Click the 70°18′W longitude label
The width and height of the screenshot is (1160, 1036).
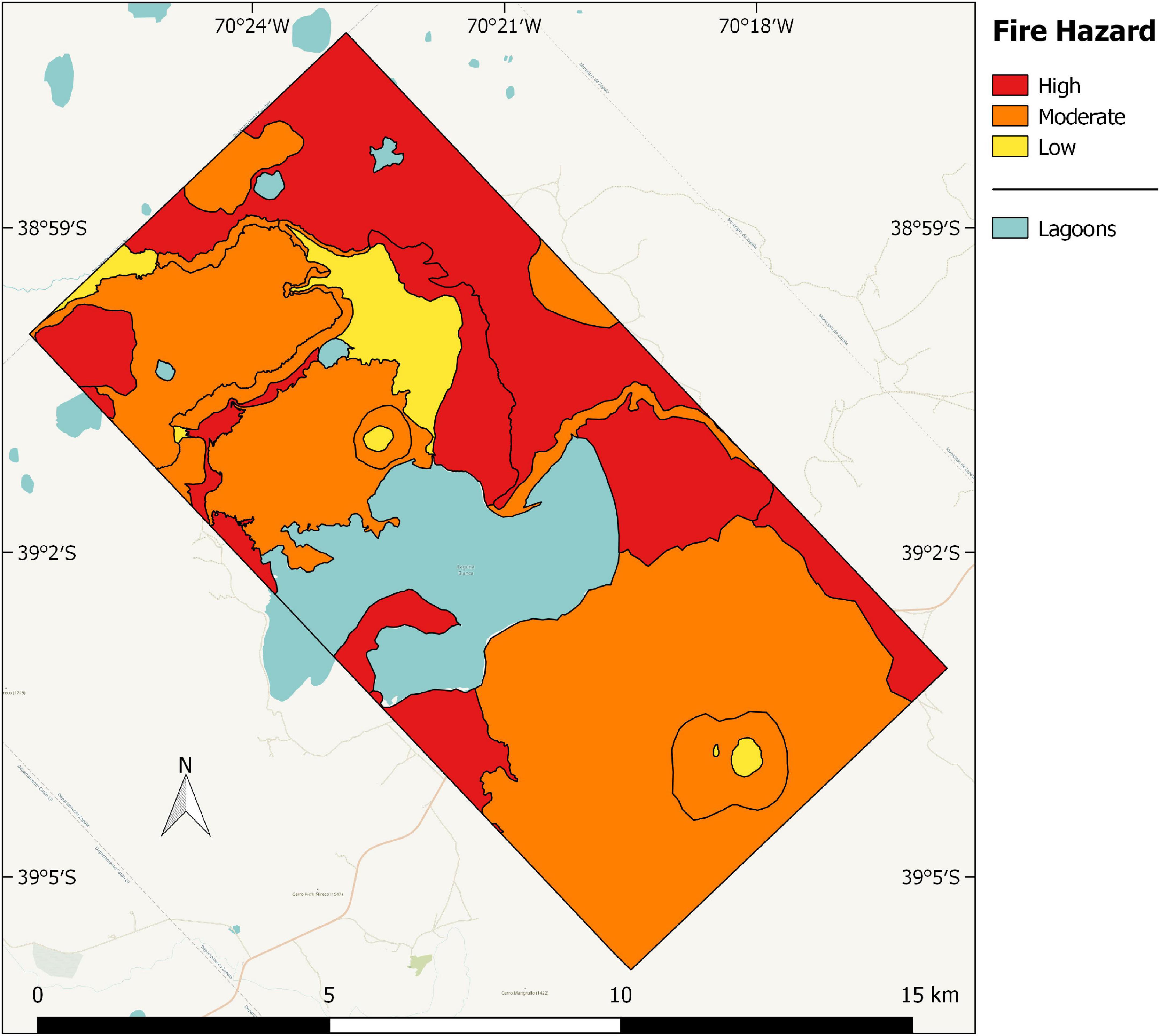pos(756,26)
